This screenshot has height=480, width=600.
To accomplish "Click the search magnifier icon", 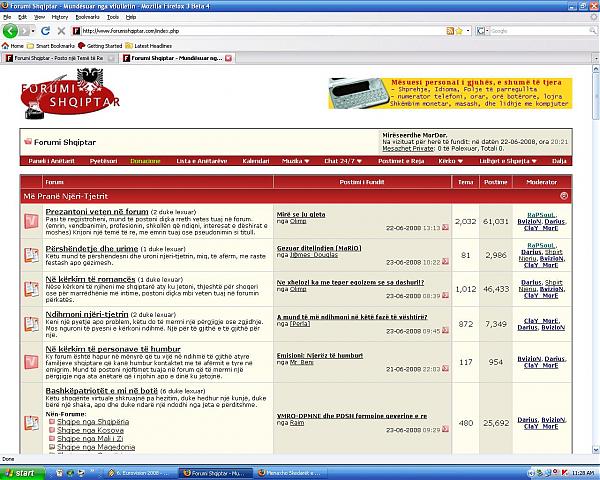I will click(x=593, y=31).
